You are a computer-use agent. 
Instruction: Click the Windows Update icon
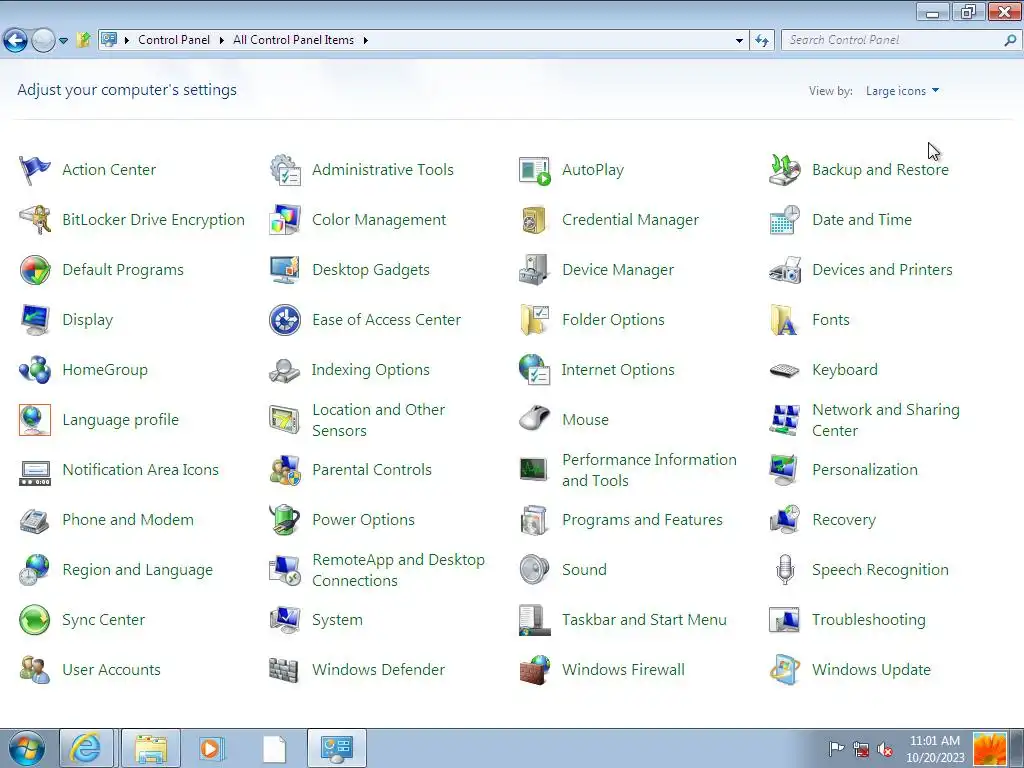pos(784,670)
